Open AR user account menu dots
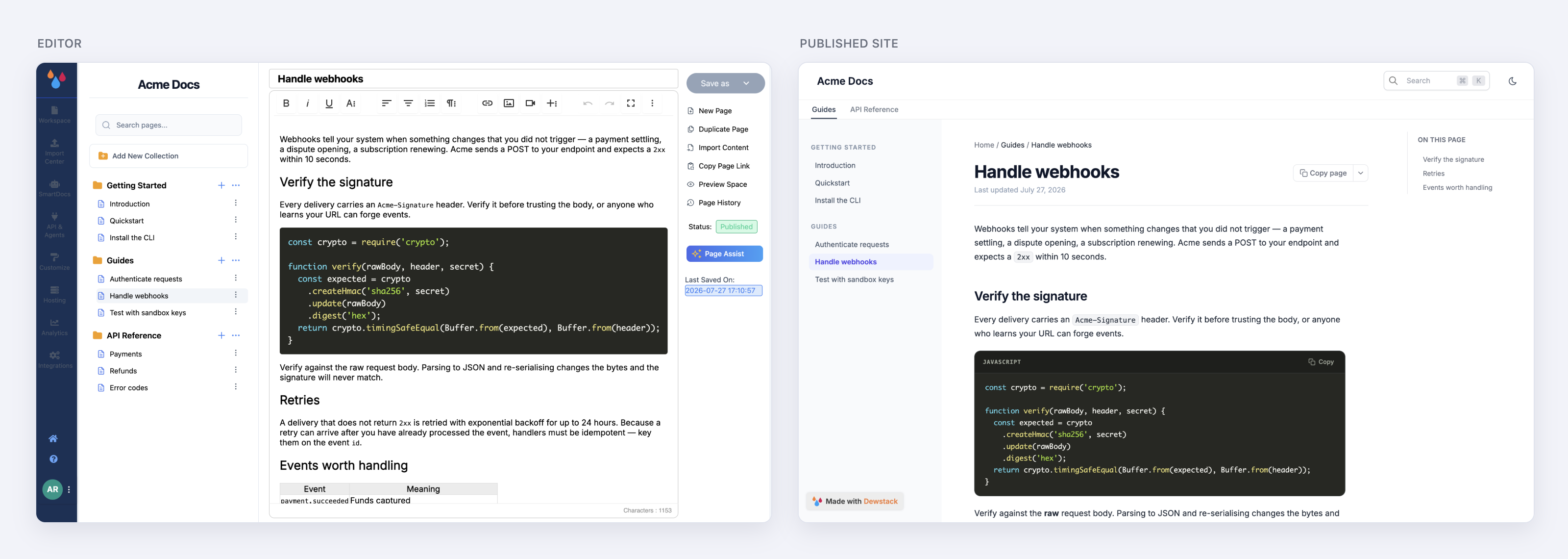 69,489
